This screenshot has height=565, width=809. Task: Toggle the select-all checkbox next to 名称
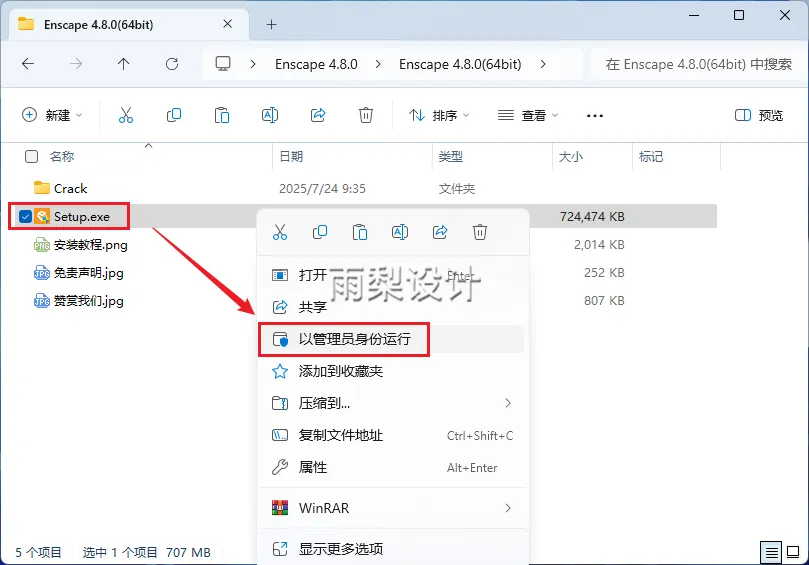coord(31,156)
